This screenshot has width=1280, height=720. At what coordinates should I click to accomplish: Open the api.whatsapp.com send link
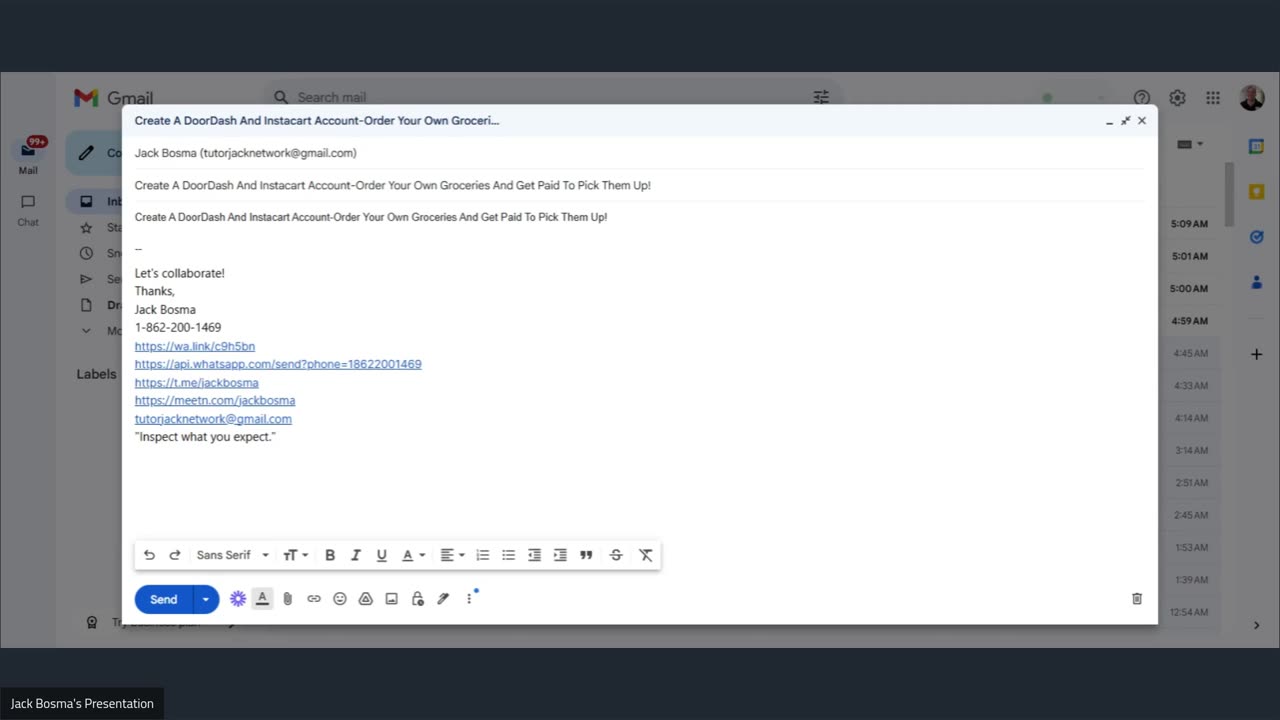point(278,364)
